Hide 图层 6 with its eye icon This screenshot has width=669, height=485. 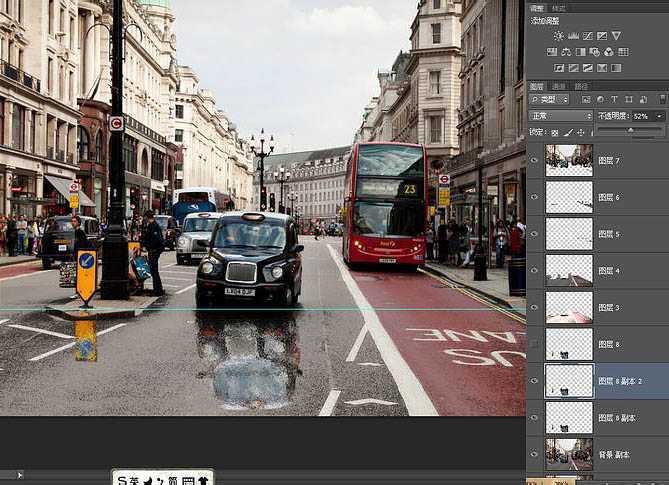[534, 197]
